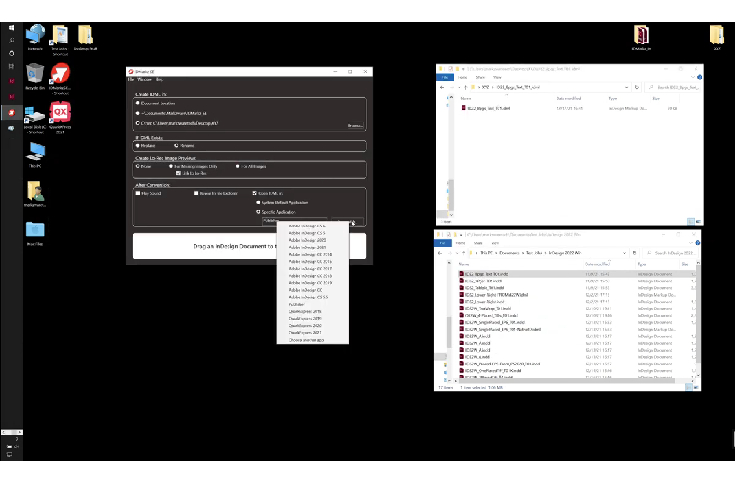Viewport: 735px width, 485px height.
Task: Open the Share tab in upper Explorer
Action: click(480, 77)
